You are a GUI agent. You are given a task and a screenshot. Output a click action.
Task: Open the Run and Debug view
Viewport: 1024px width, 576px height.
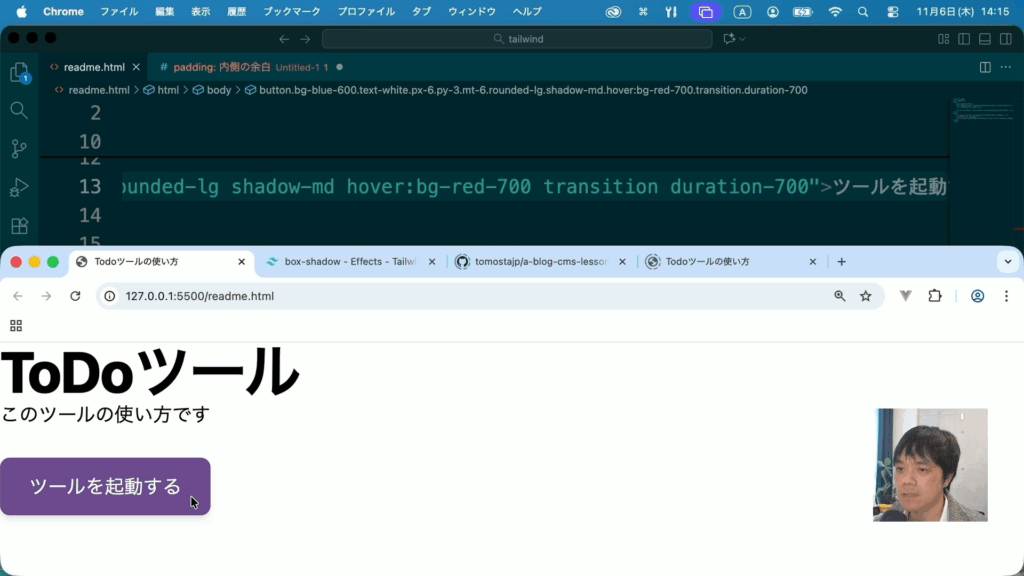point(18,188)
